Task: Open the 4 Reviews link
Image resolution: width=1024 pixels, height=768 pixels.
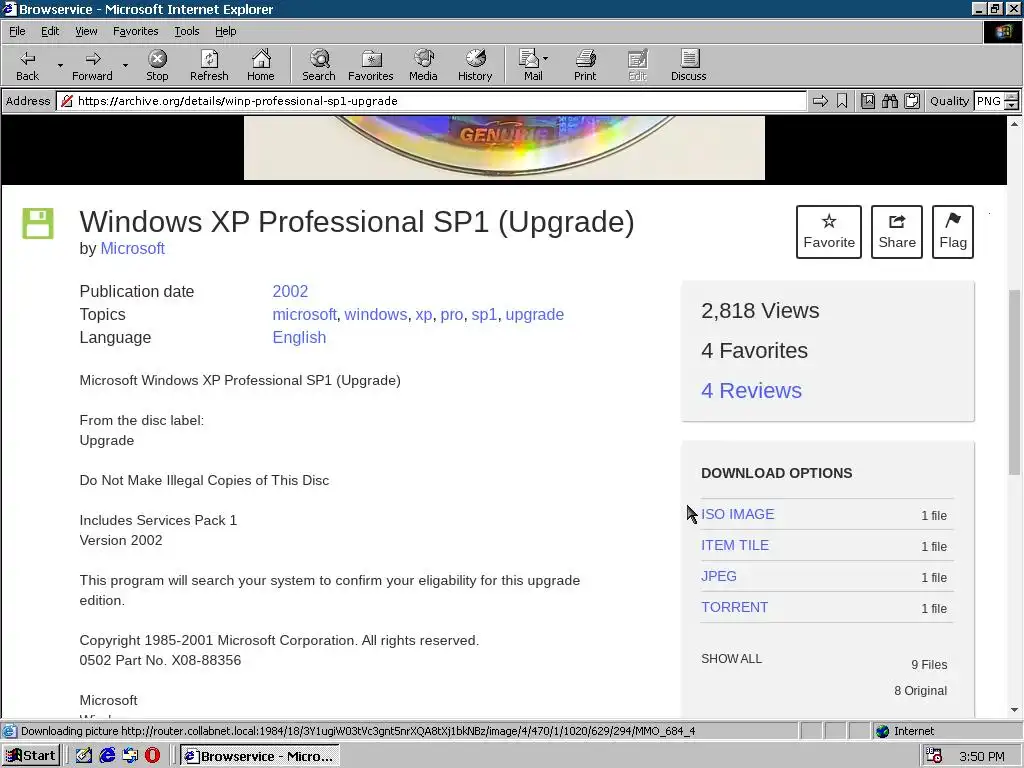Action: [751, 391]
